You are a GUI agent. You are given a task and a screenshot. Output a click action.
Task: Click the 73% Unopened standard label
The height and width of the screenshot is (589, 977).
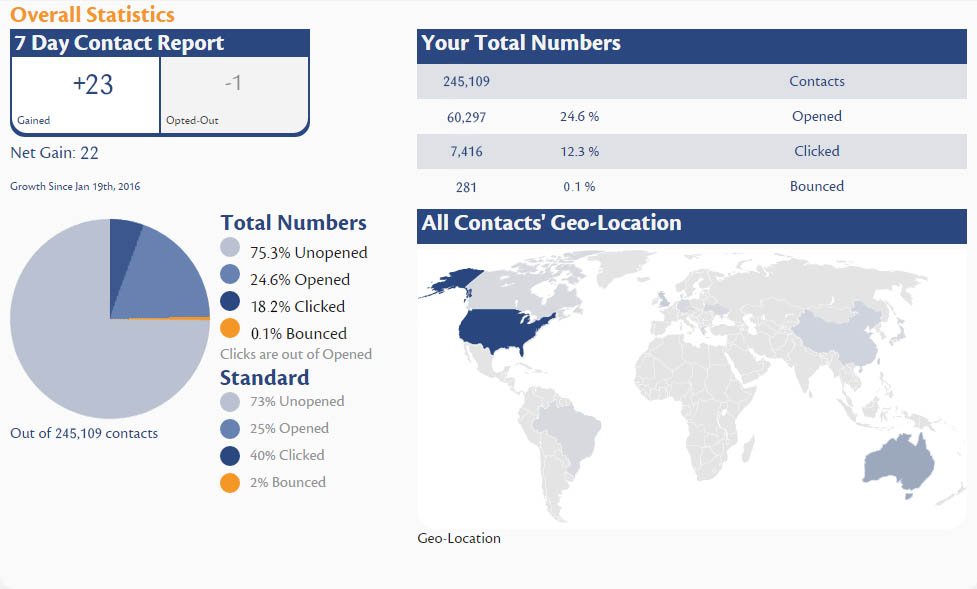[x=297, y=401]
